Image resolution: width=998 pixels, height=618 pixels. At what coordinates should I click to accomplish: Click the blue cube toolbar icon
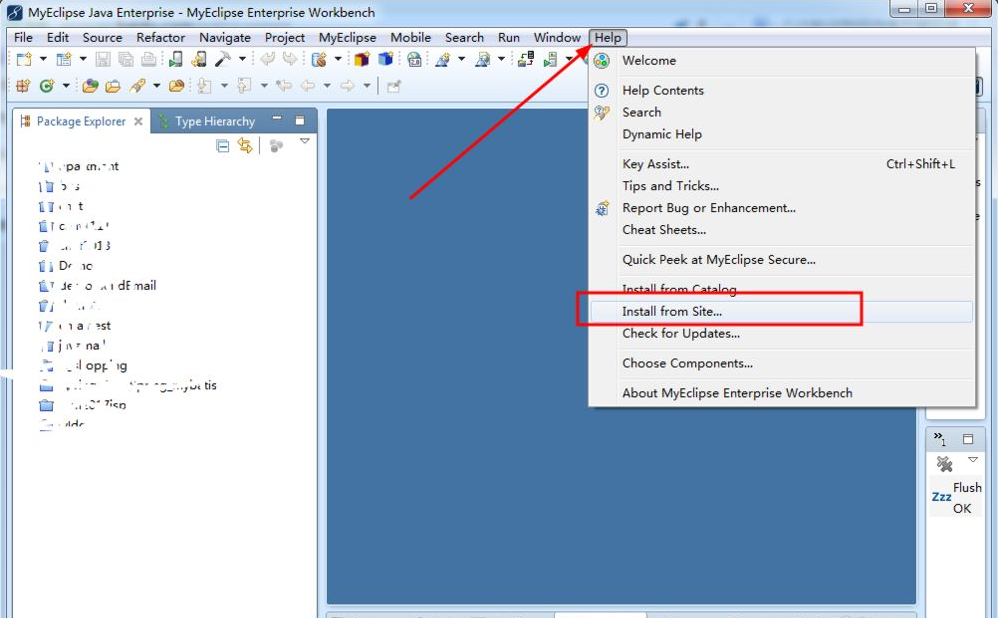point(386,60)
